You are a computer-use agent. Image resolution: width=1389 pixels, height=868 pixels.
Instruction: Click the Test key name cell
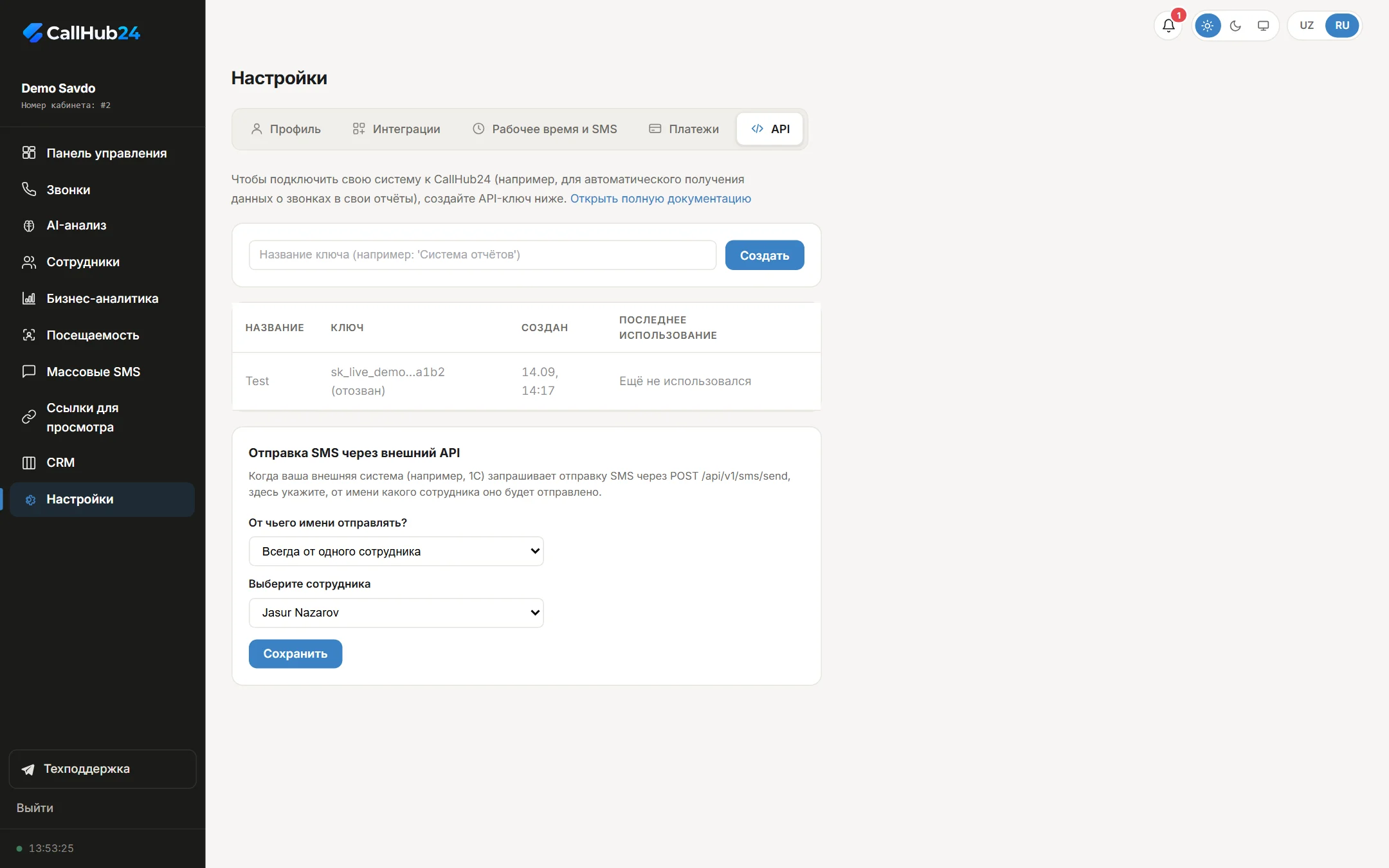pyautogui.click(x=257, y=381)
